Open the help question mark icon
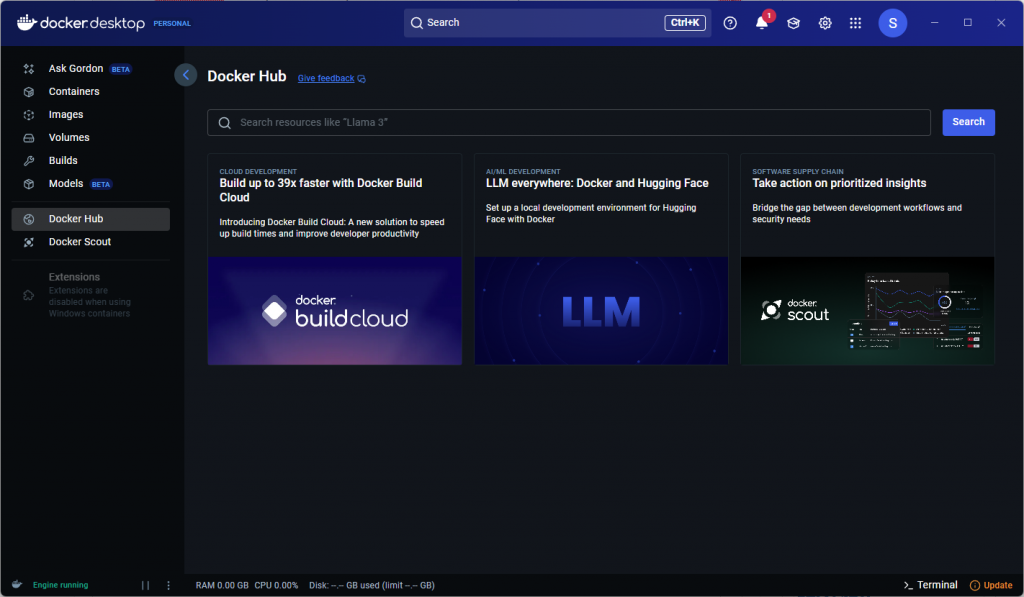The image size is (1024, 597). 730,23
